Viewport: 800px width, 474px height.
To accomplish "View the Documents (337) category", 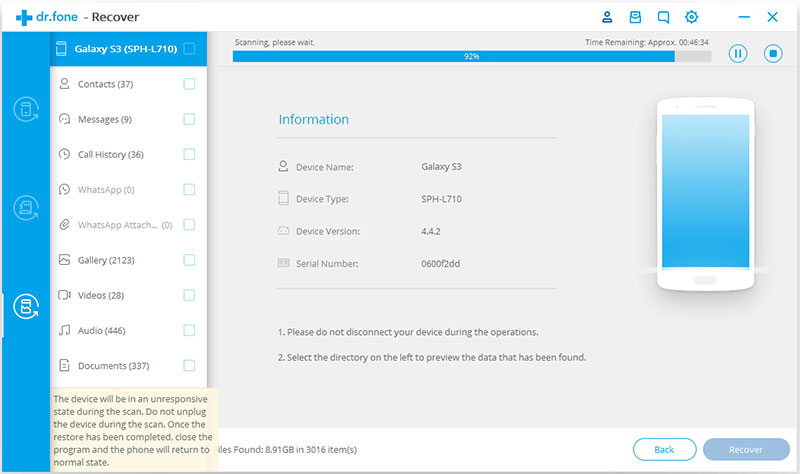I will pos(113,366).
